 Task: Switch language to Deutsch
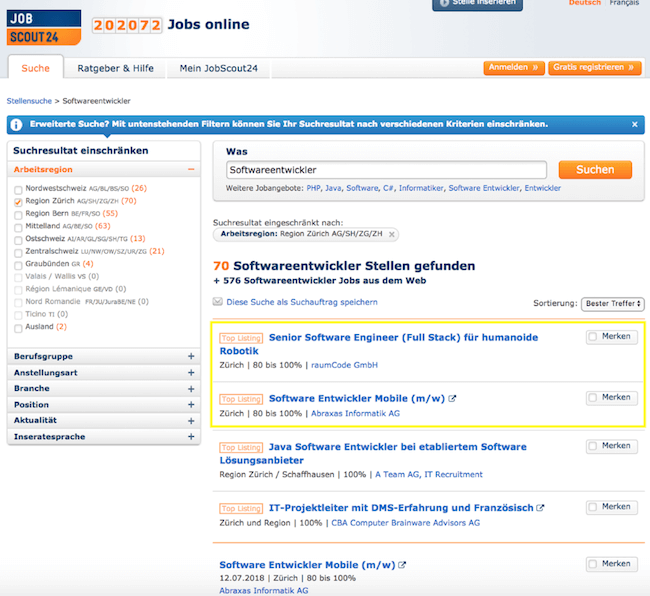[585, 3]
